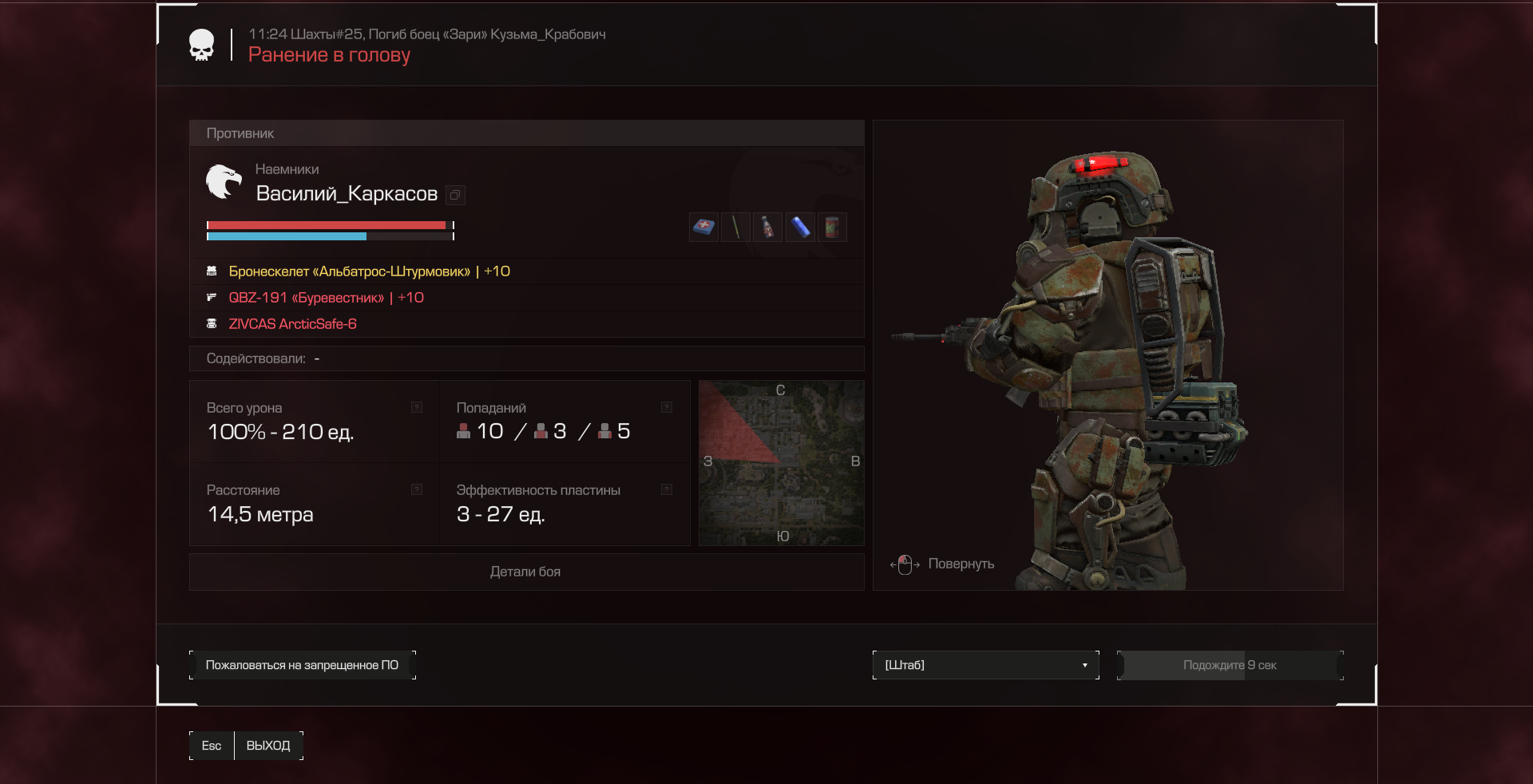Click player name Василий_Каркасов
The height and width of the screenshot is (784, 1533).
pos(347,194)
